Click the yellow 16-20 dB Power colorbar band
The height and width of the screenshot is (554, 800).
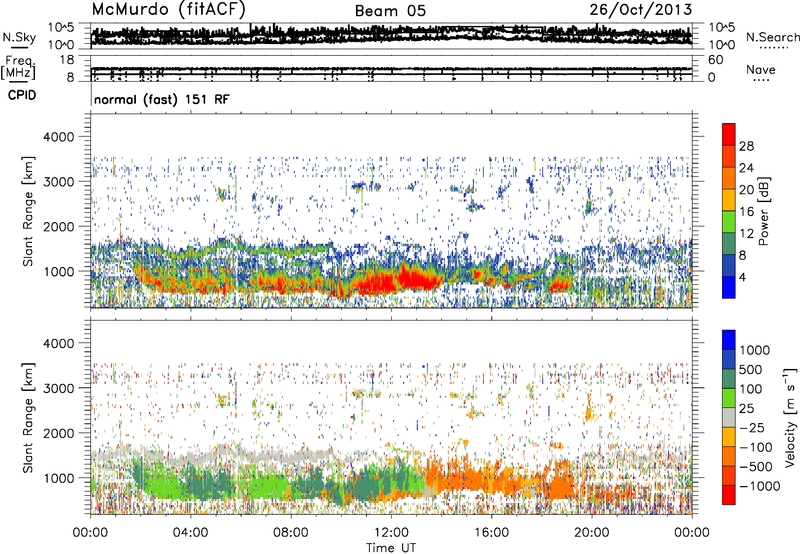coord(729,200)
